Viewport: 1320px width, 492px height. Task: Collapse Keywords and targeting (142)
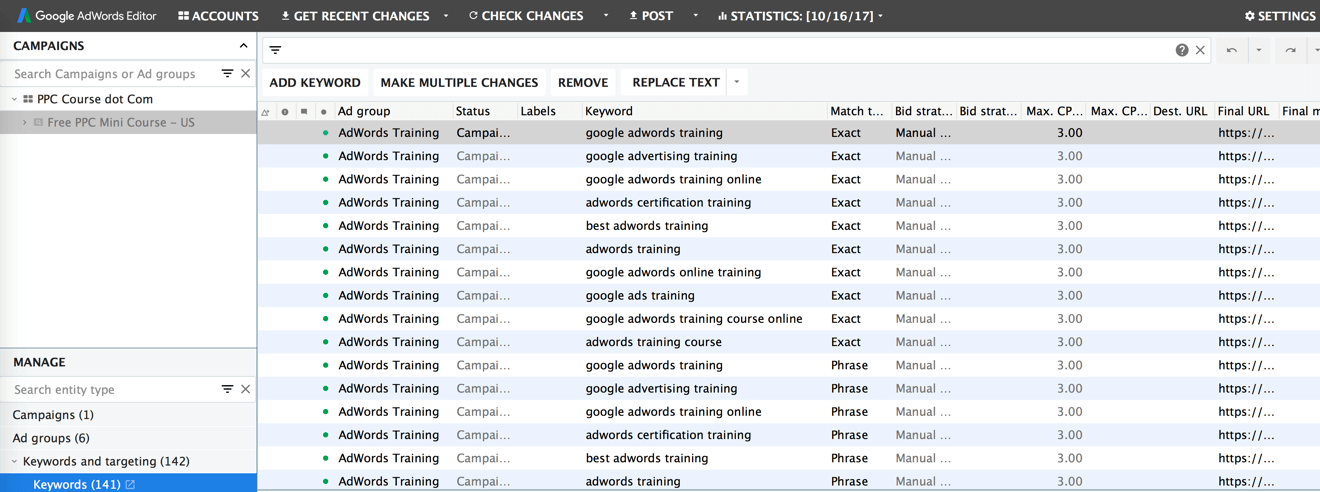14,461
